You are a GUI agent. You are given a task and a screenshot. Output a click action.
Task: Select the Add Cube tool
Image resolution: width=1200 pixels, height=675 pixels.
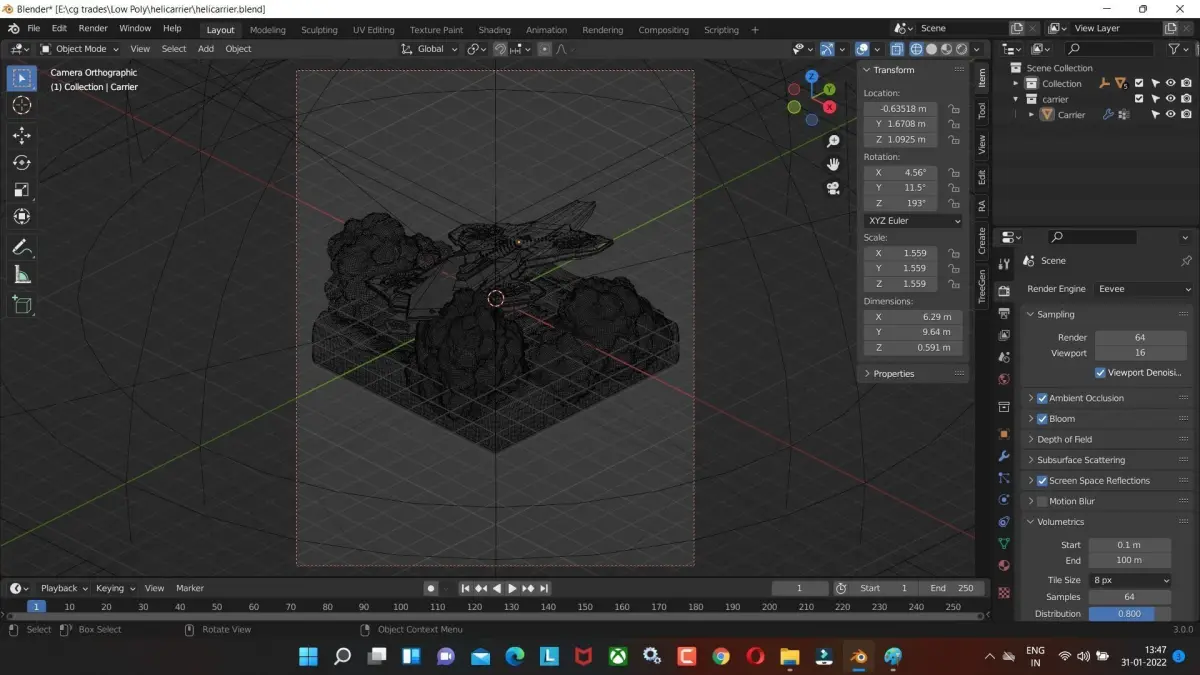(22, 305)
